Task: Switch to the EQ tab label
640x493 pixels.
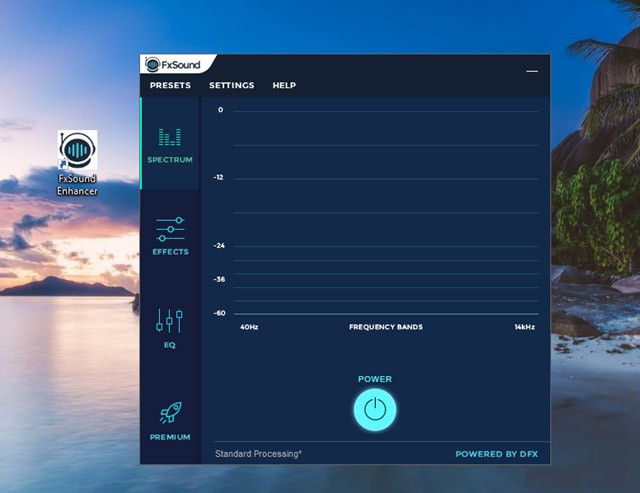Action: 170,345
